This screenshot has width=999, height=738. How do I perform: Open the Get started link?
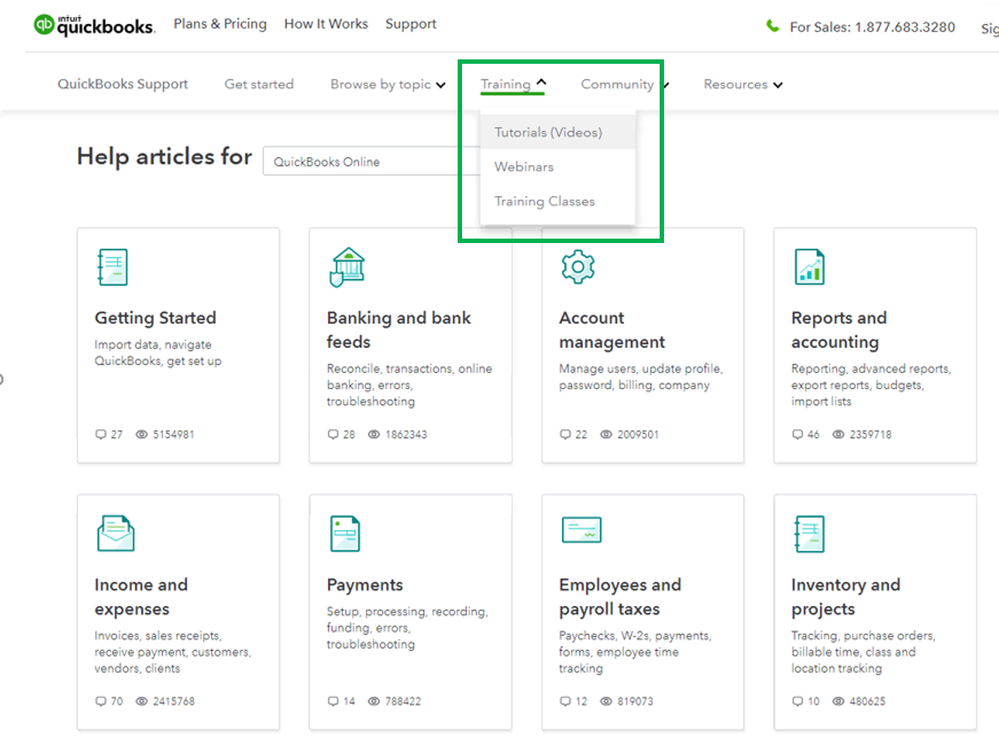259,84
